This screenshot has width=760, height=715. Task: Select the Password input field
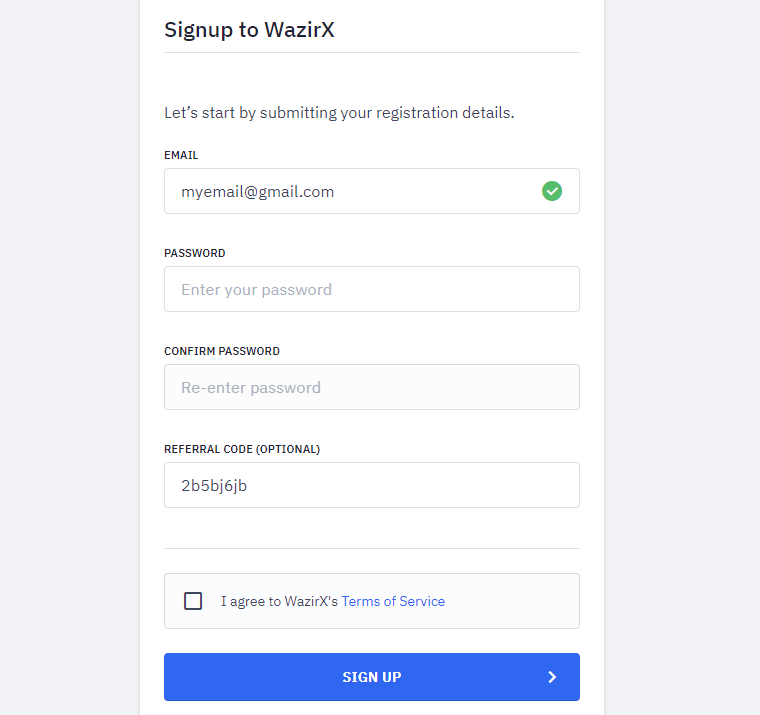(x=372, y=289)
